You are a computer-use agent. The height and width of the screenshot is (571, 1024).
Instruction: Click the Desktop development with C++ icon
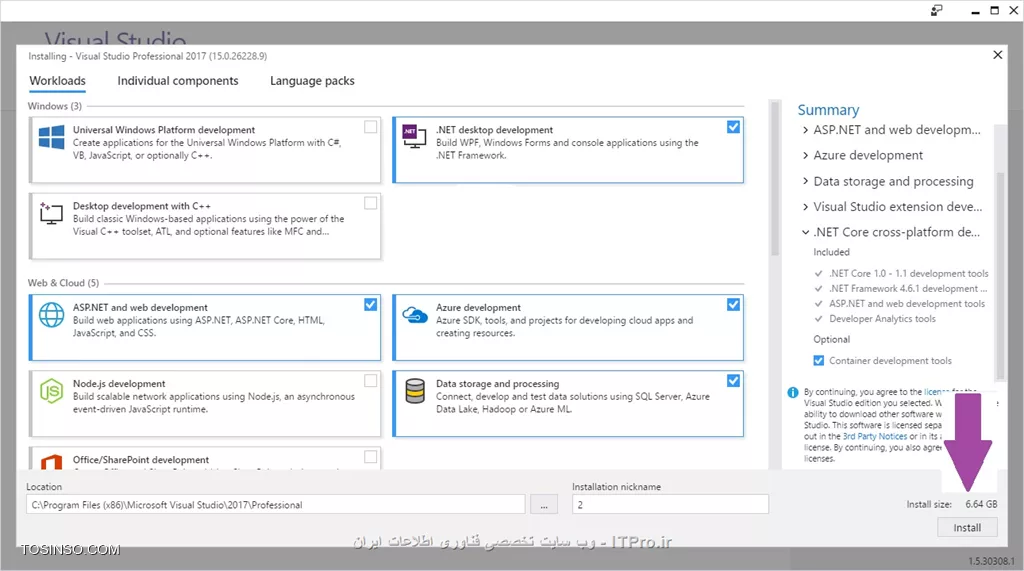point(51,213)
